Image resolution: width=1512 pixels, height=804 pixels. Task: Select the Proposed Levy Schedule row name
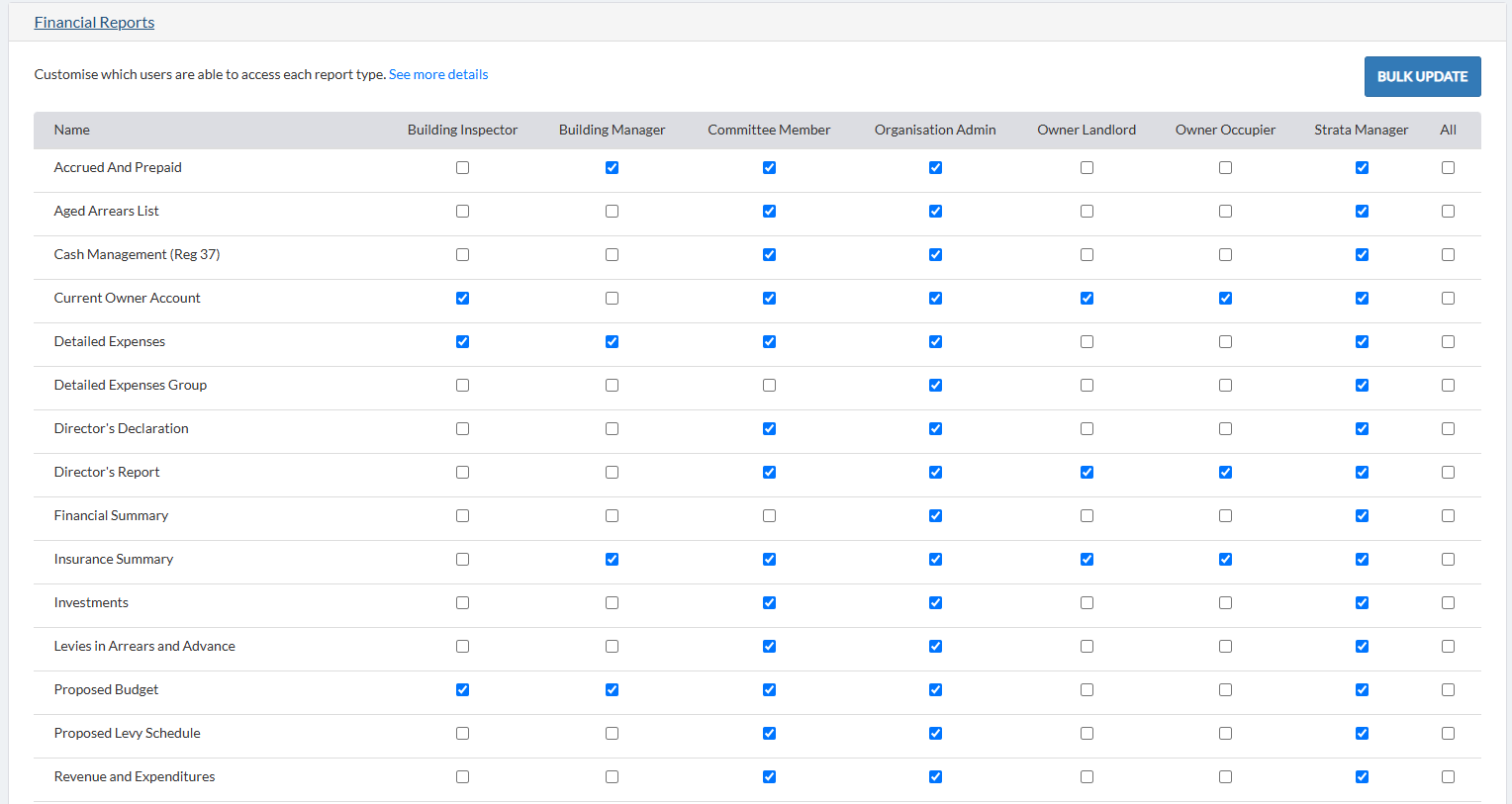127,733
